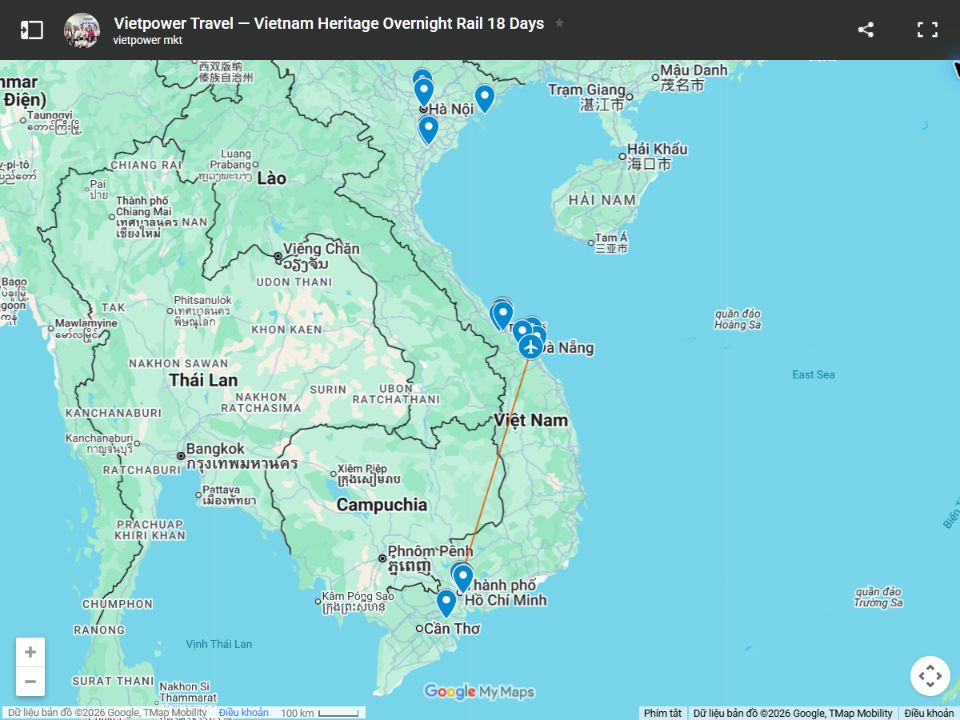Select the pin marker east of Hà Nội

click(484, 98)
